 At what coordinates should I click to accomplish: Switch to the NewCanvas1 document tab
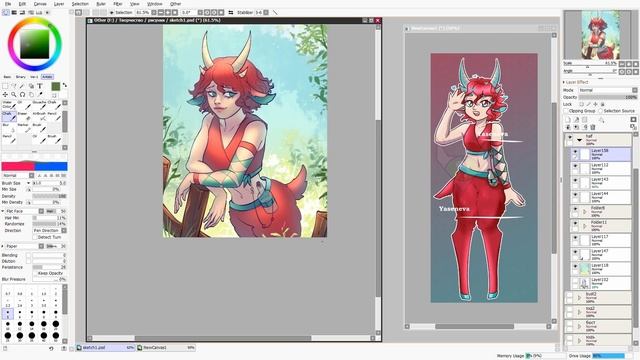point(166,348)
